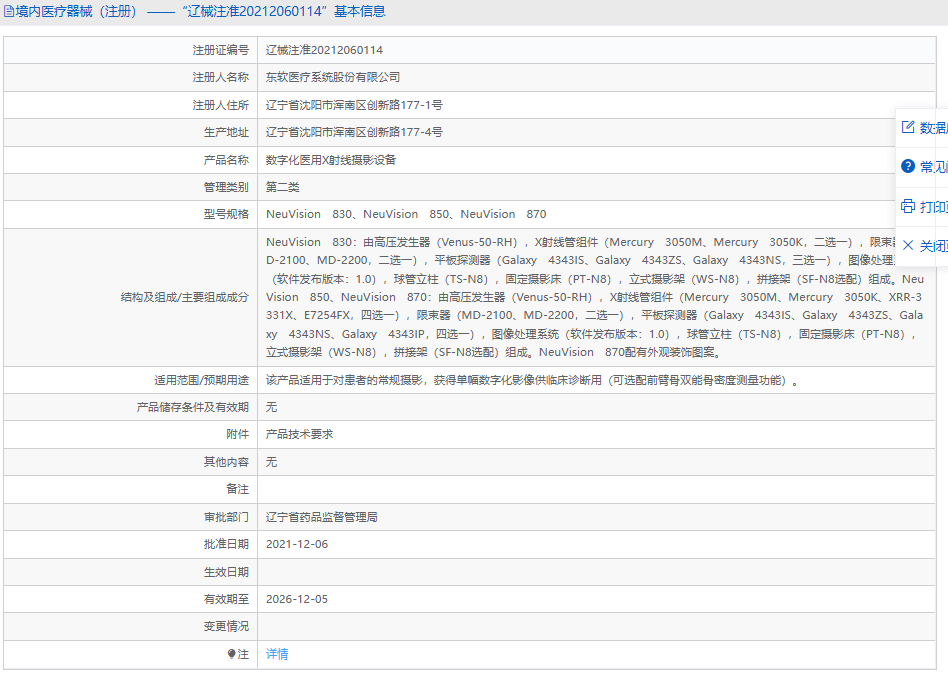Click the page title 境内医疗器械（注册）
948x675 pixels.
point(75,12)
